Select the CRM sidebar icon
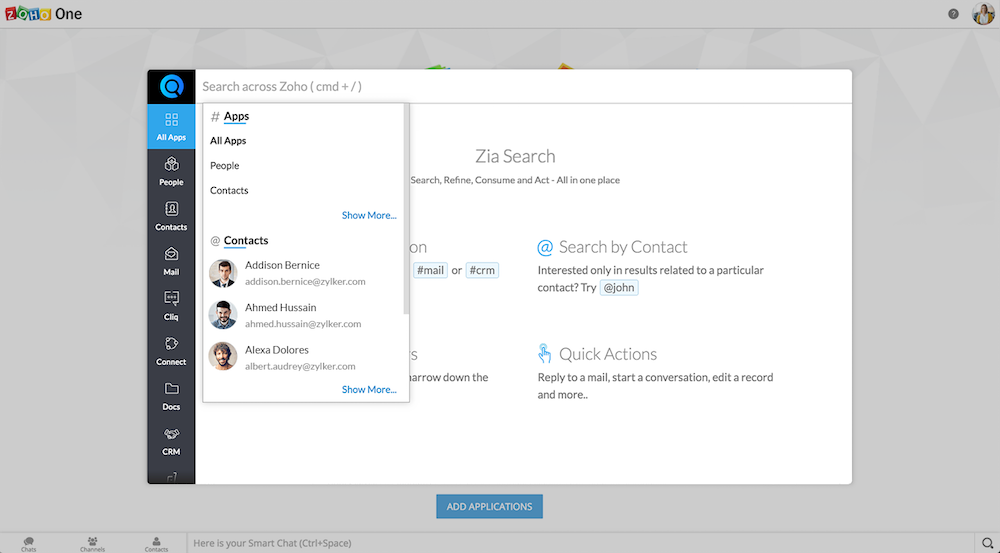 point(171,440)
